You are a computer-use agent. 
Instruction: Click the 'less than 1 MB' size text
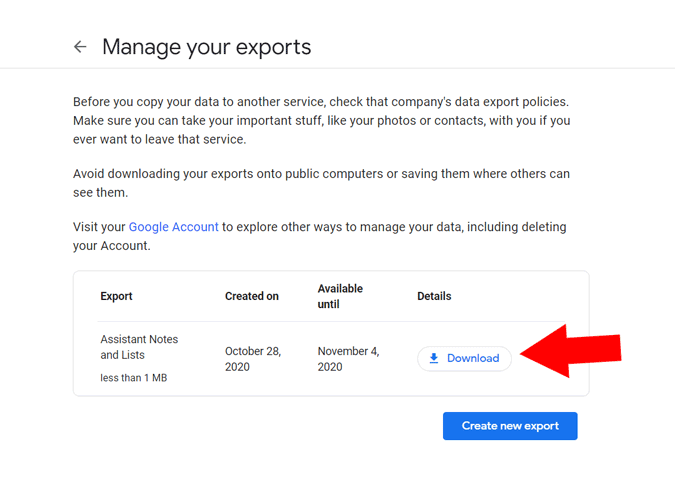click(x=133, y=378)
